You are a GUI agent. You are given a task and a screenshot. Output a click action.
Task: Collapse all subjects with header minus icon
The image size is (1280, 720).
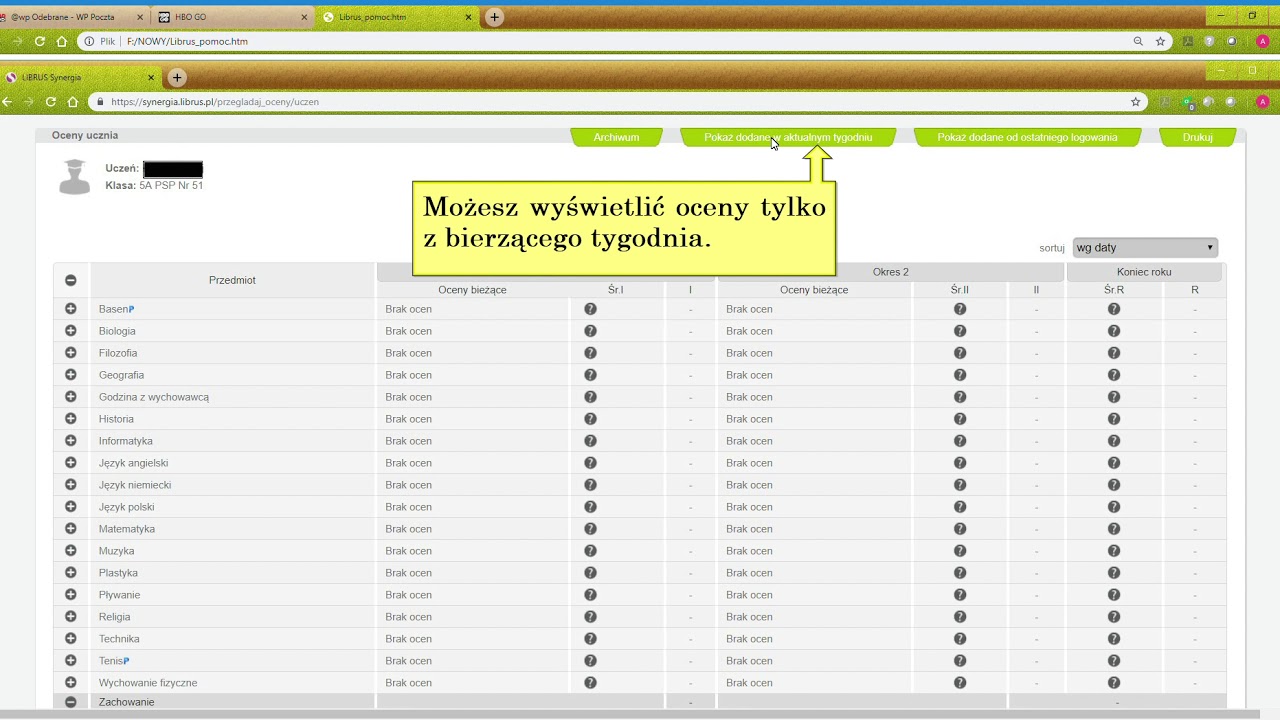[x=71, y=280]
